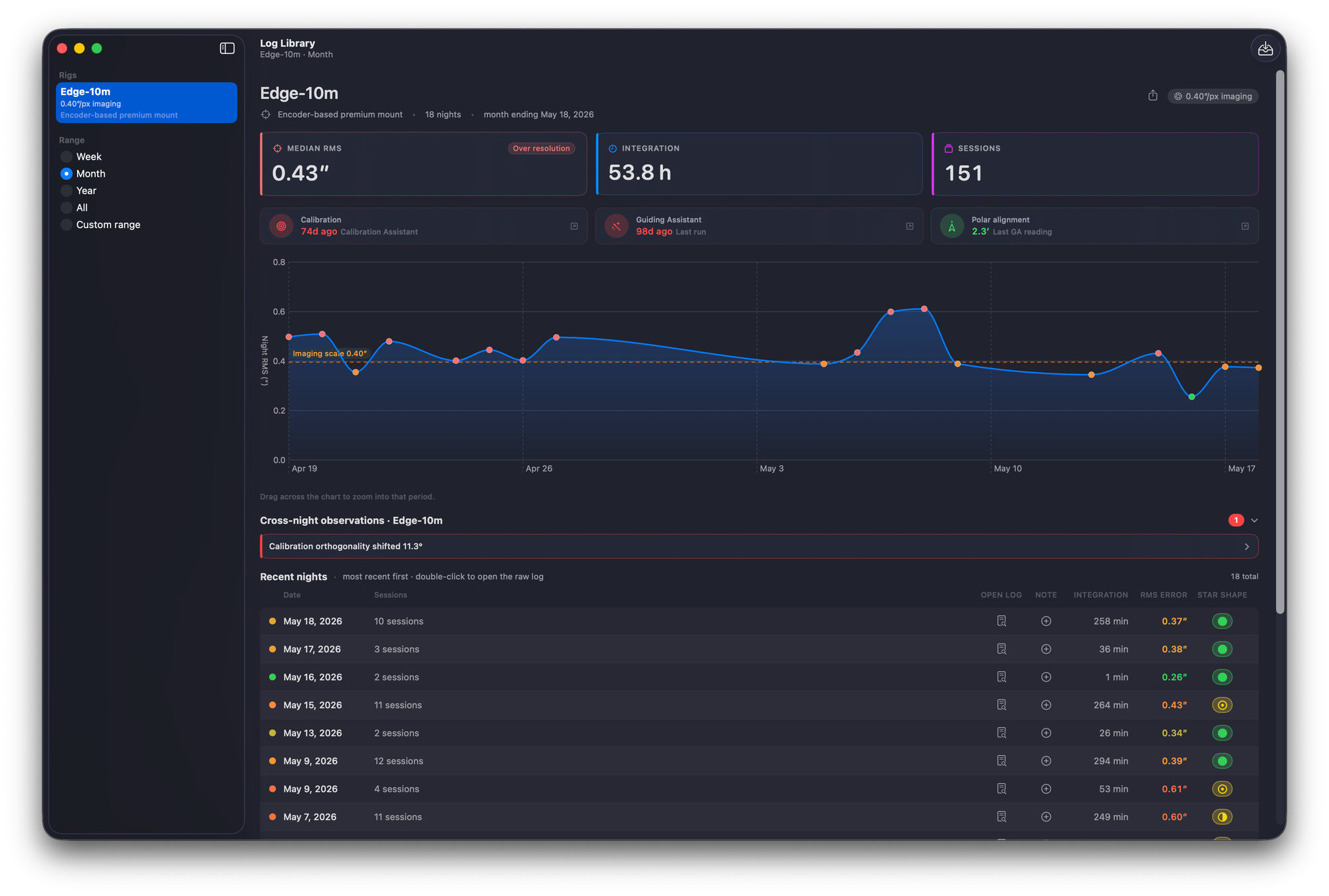
Task: Click the red observations count badge
Action: (1236, 520)
